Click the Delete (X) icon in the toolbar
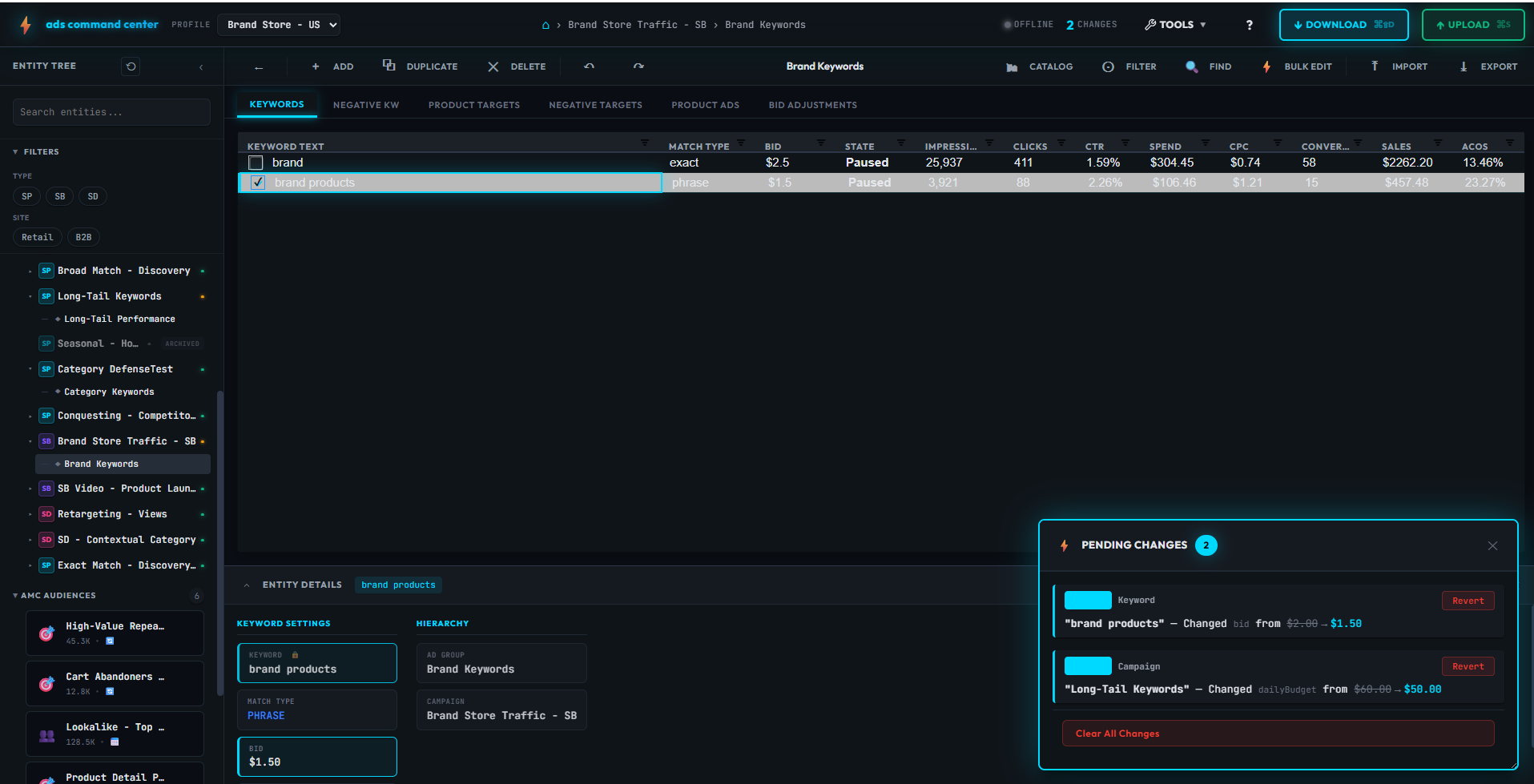 tap(493, 66)
